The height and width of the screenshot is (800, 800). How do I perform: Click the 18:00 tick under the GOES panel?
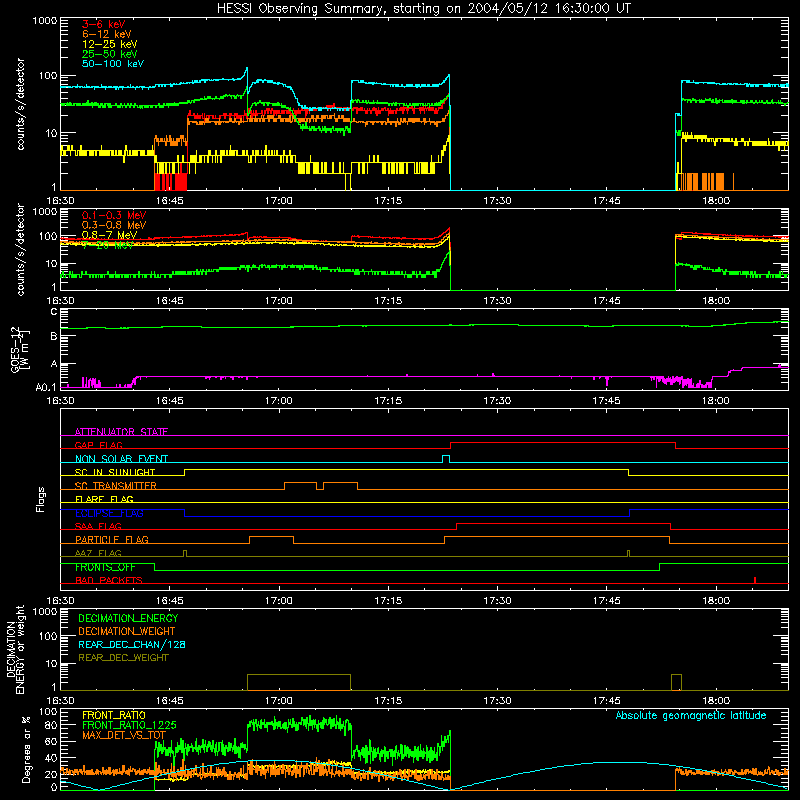click(x=716, y=401)
